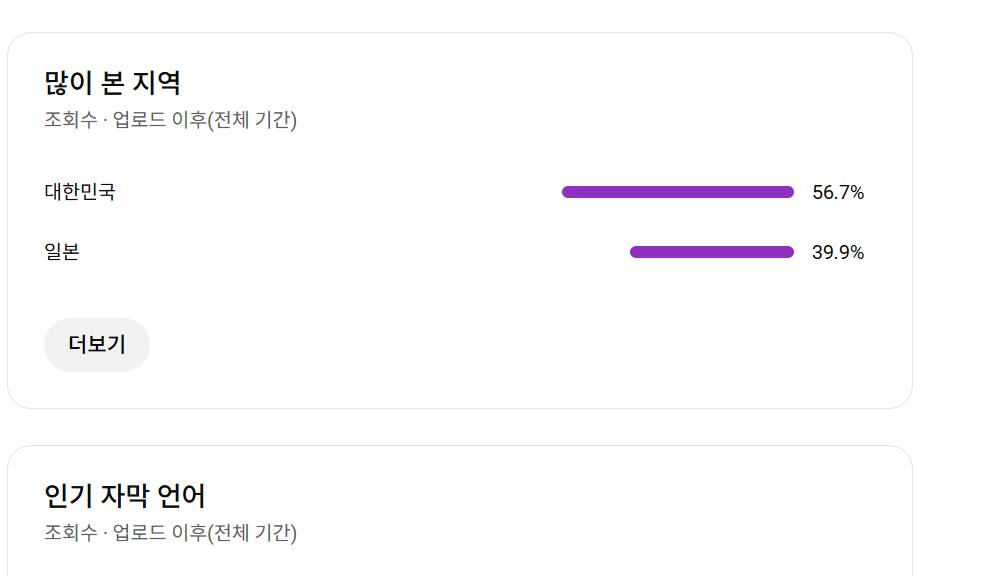Select the 대한민국 region label

(x=80, y=192)
